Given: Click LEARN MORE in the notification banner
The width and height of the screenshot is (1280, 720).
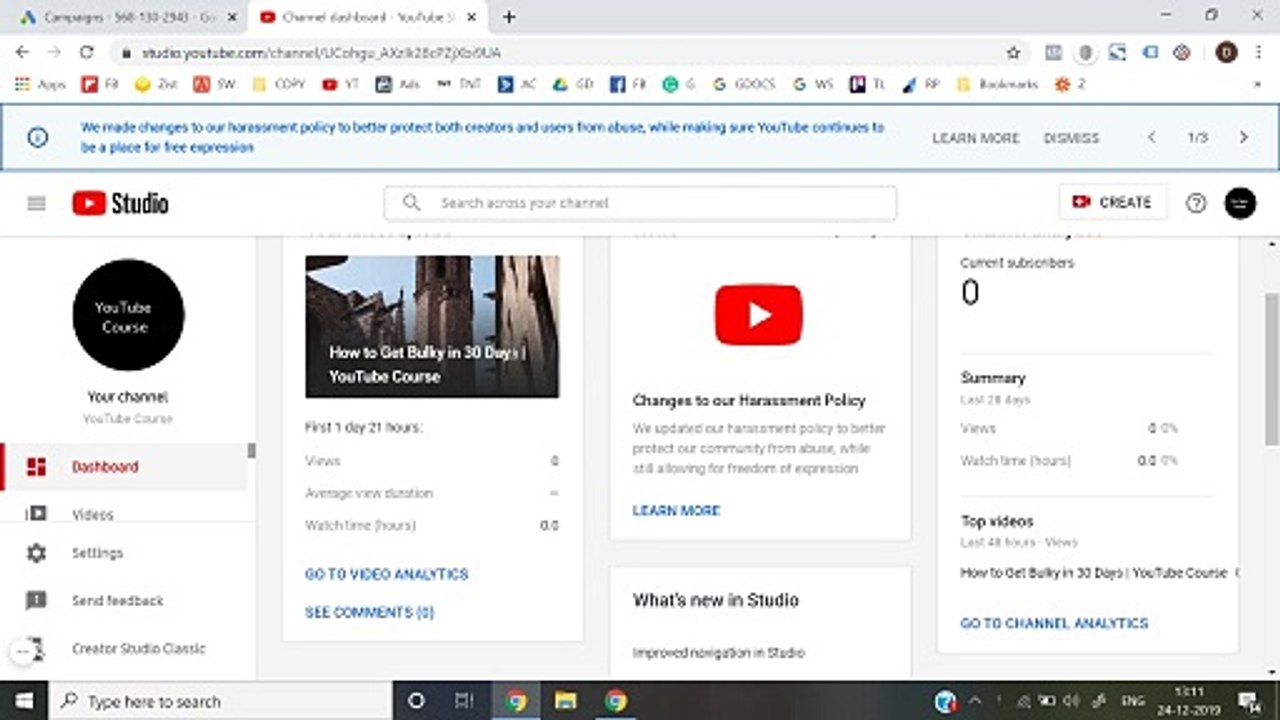Looking at the screenshot, I should pos(976,138).
